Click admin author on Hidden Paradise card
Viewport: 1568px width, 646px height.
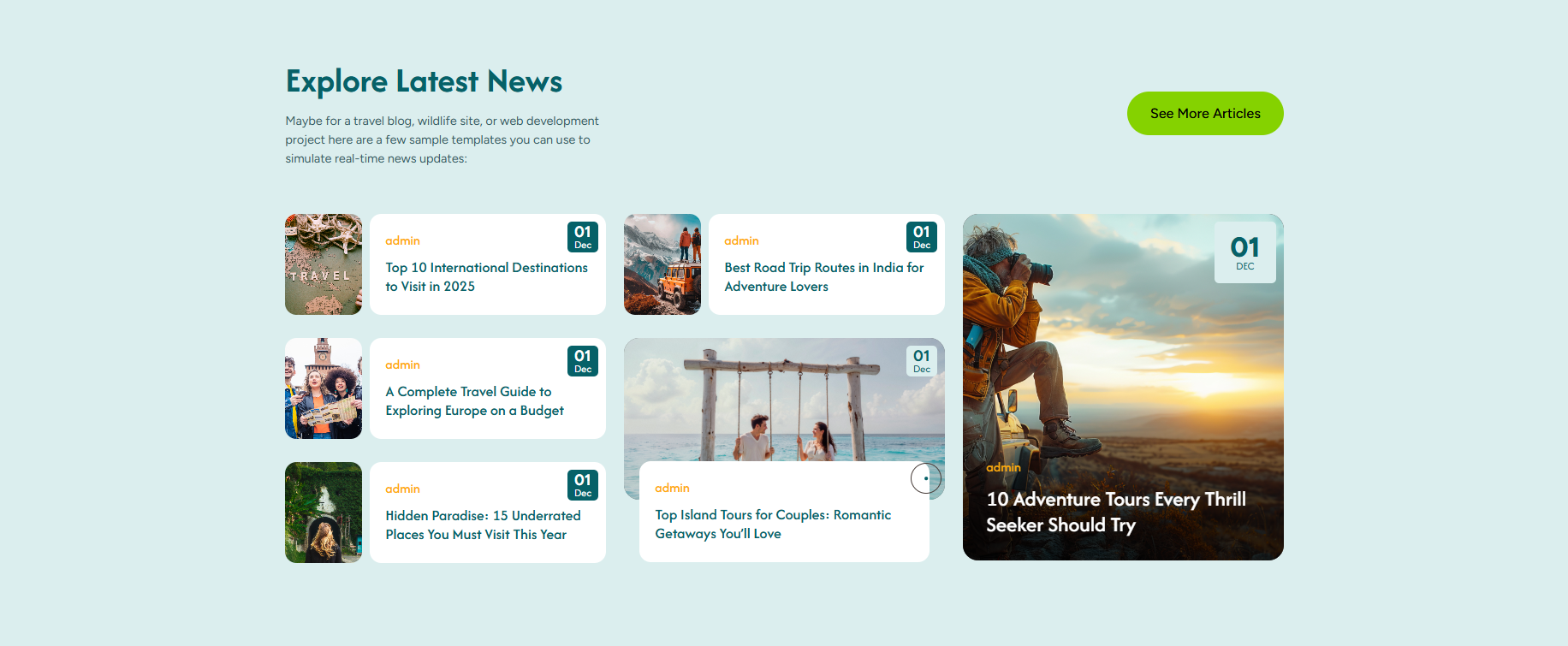(x=402, y=489)
